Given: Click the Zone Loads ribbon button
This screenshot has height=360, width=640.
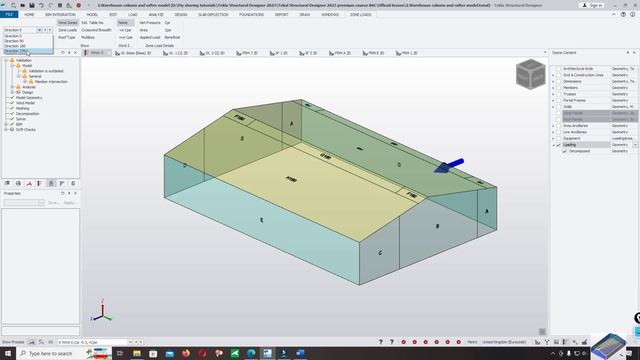Looking at the screenshot, I should point(67,30).
